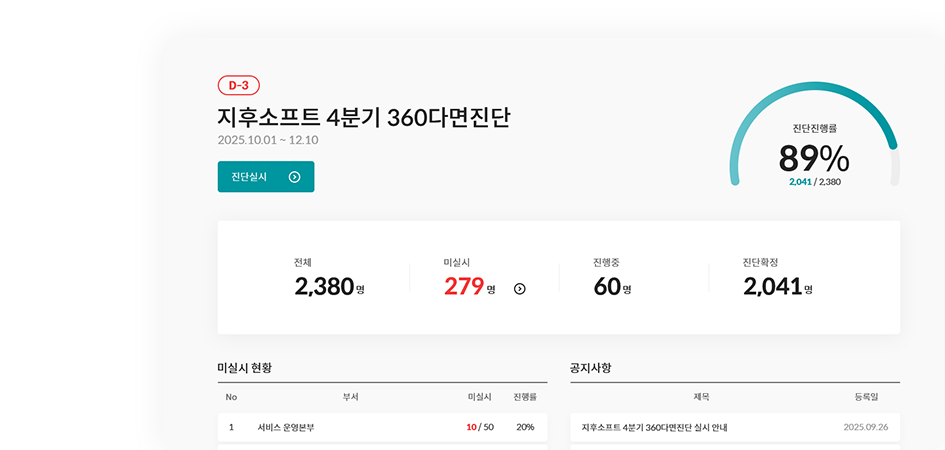Click the 20% progress value

[x=525, y=427]
